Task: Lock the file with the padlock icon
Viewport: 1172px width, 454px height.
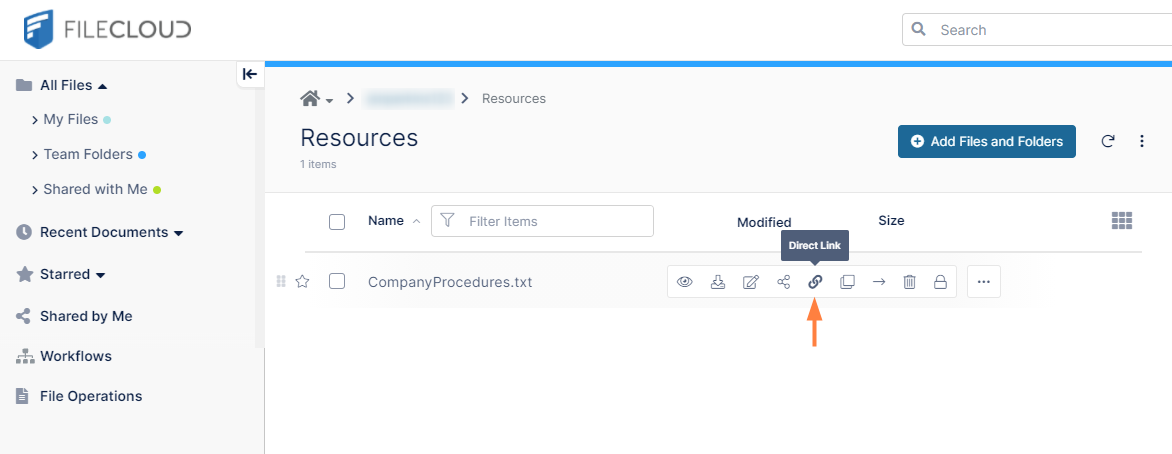Action: pos(940,282)
